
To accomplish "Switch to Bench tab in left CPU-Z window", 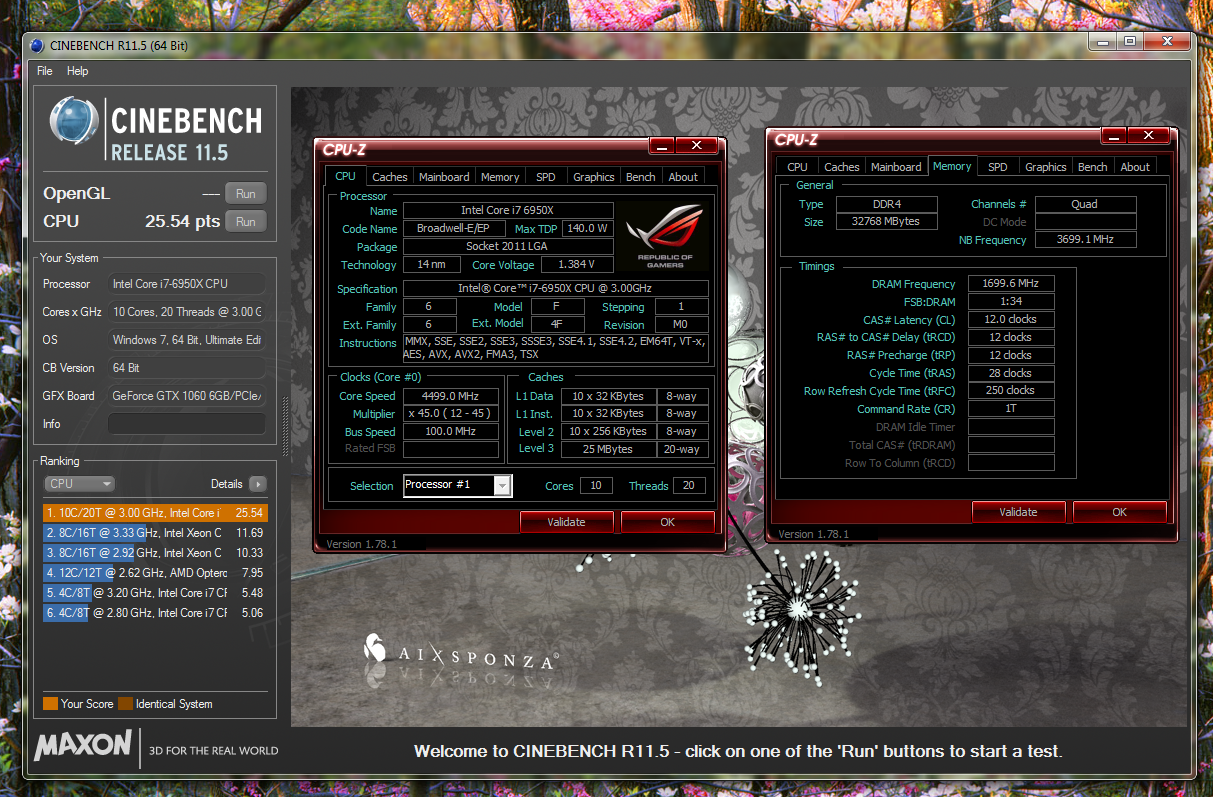I will [641, 177].
